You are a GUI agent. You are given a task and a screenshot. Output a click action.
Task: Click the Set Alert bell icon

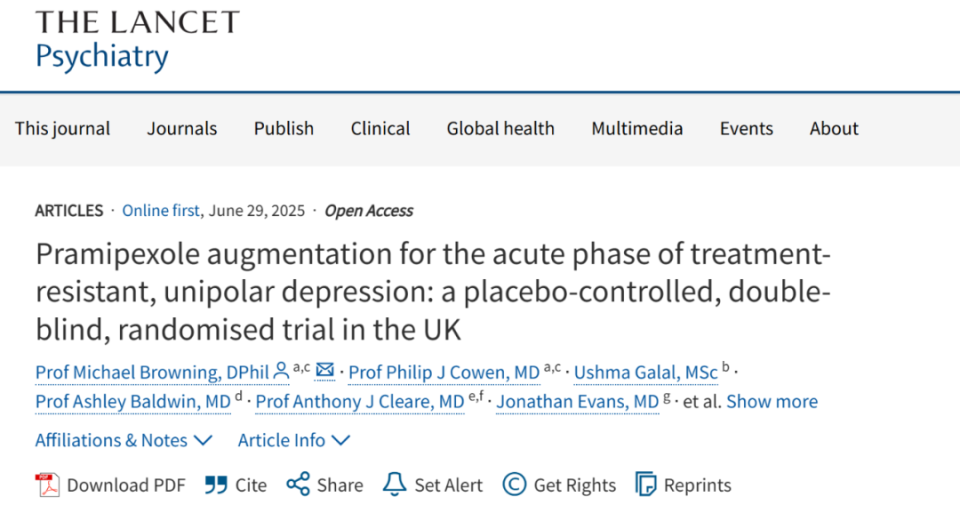(394, 484)
